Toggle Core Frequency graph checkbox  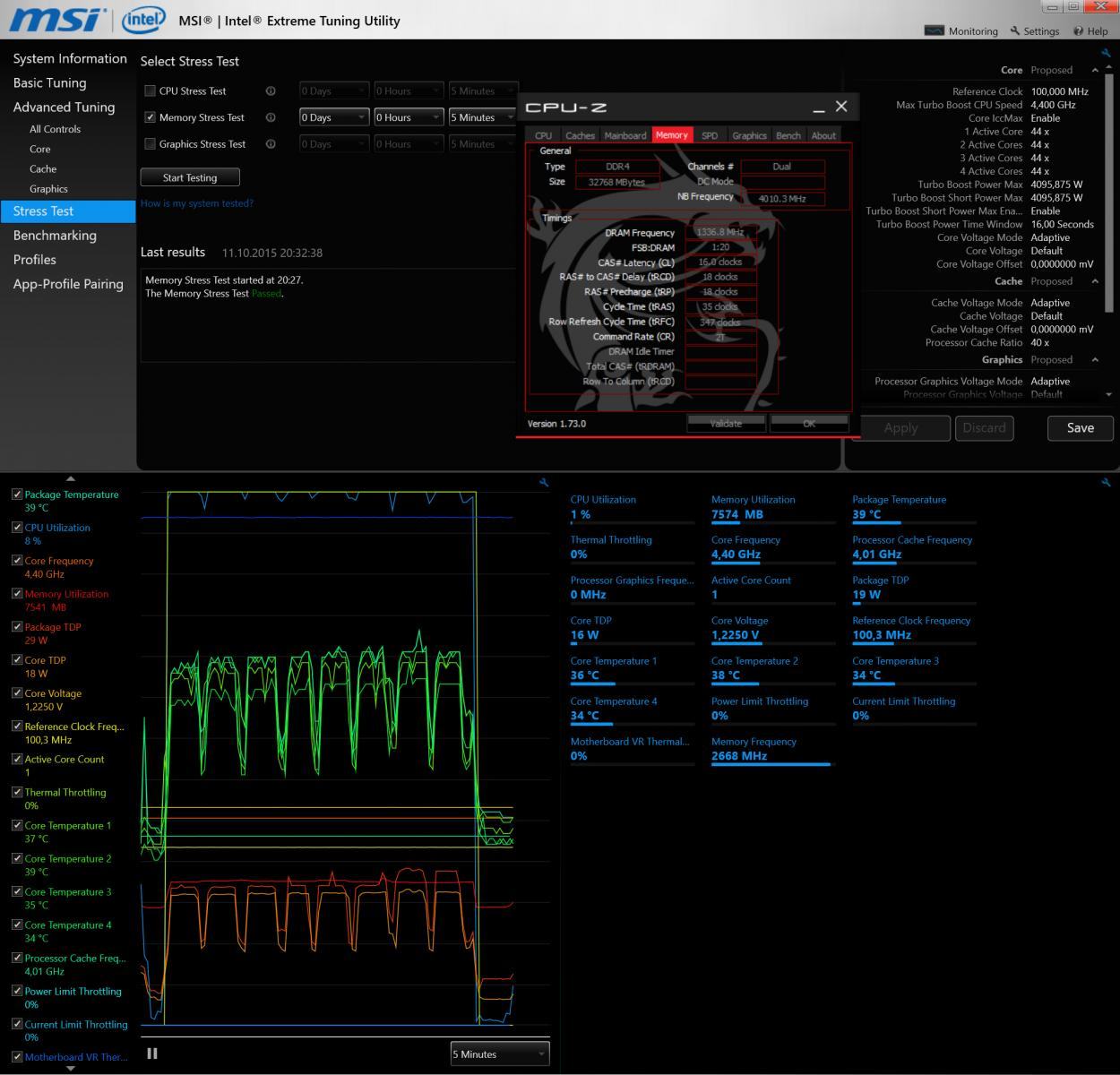tap(17, 560)
